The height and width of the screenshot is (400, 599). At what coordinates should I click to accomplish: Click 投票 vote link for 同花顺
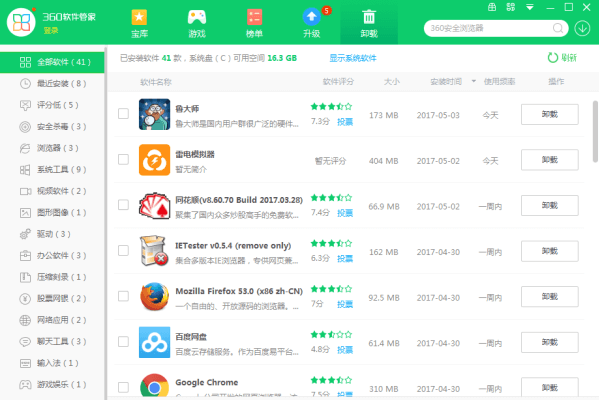tap(345, 213)
